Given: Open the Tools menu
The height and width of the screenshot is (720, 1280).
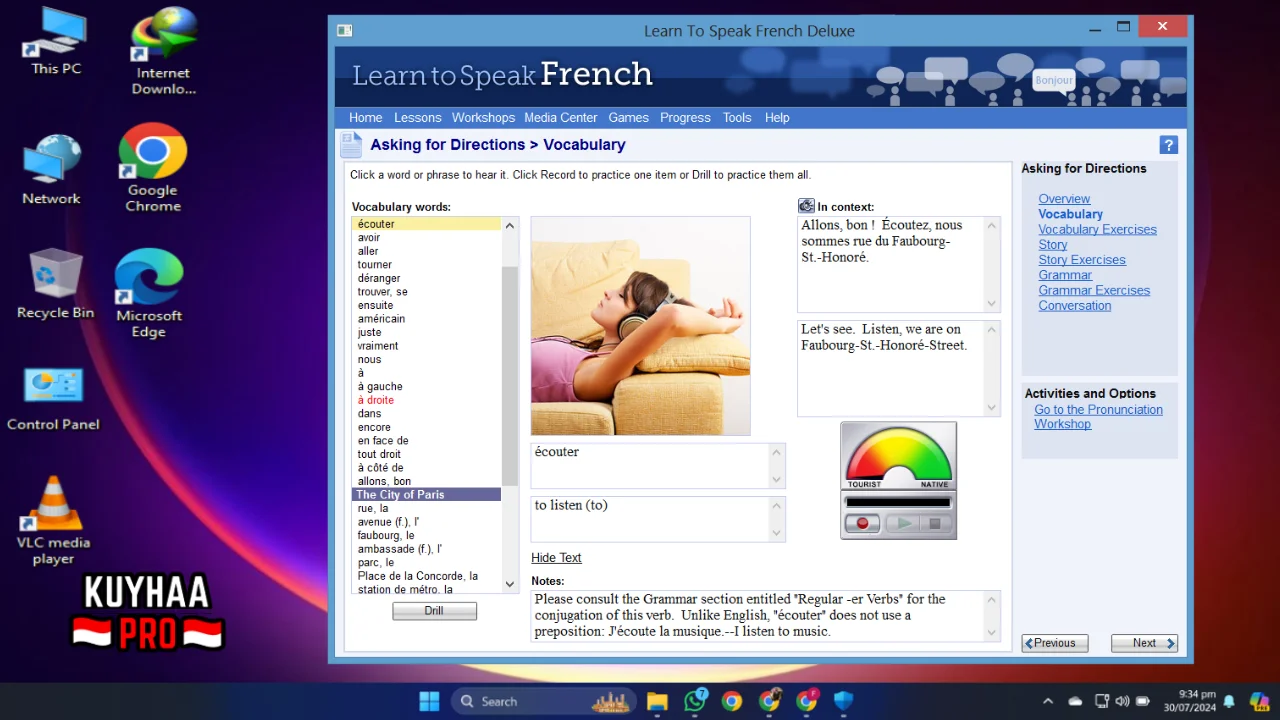Looking at the screenshot, I should [x=737, y=118].
